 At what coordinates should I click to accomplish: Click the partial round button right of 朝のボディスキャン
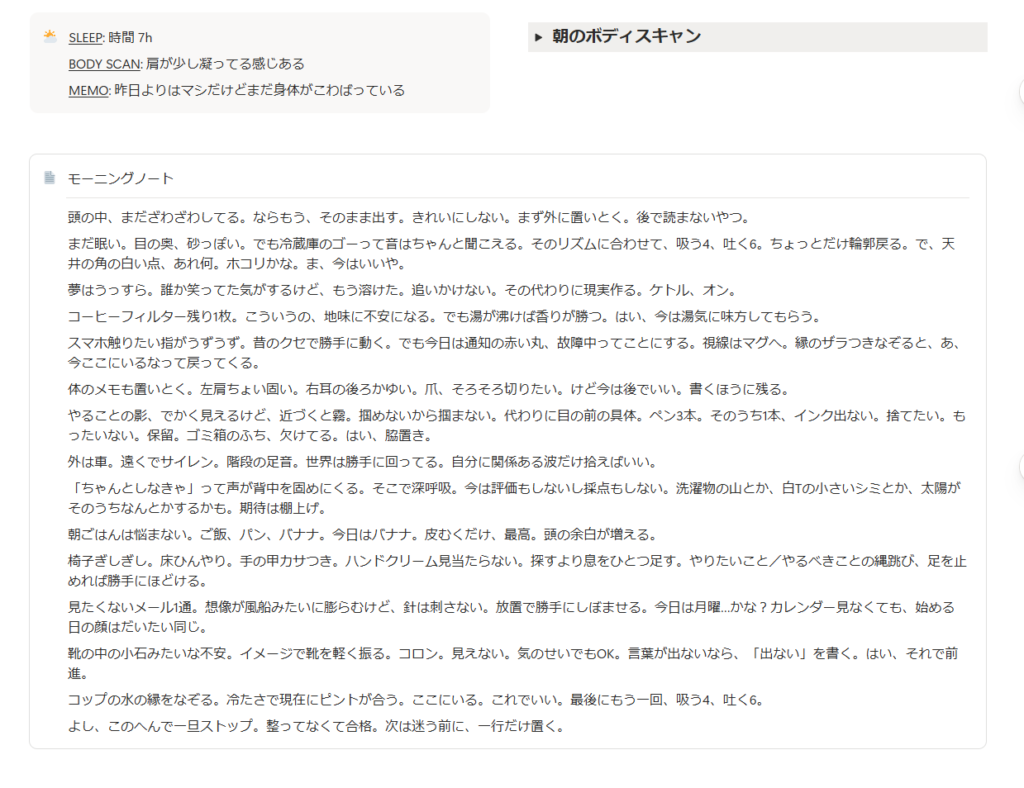[1020, 91]
